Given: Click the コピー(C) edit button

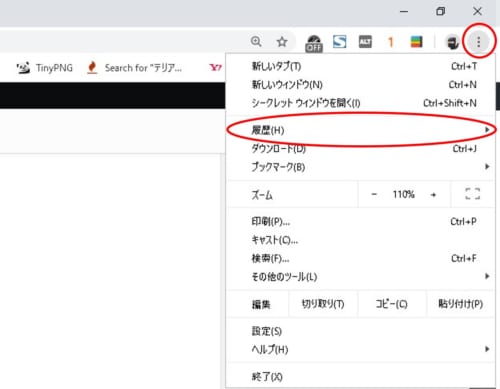Looking at the screenshot, I should point(392,304).
